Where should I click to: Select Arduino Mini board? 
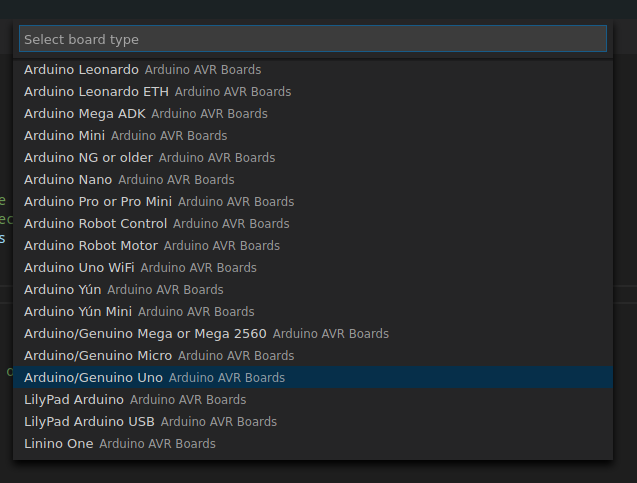313,135
